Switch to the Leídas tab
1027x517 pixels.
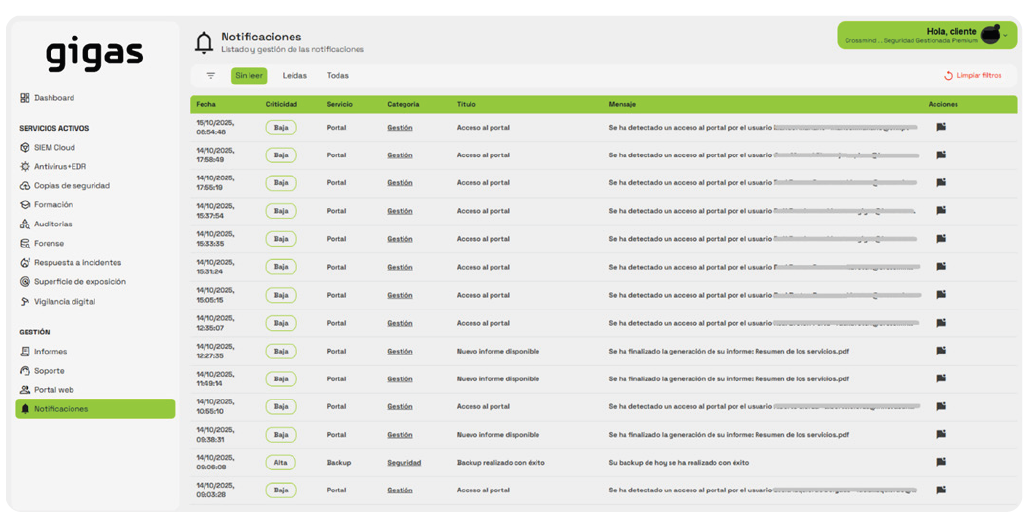pyautogui.click(x=295, y=76)
